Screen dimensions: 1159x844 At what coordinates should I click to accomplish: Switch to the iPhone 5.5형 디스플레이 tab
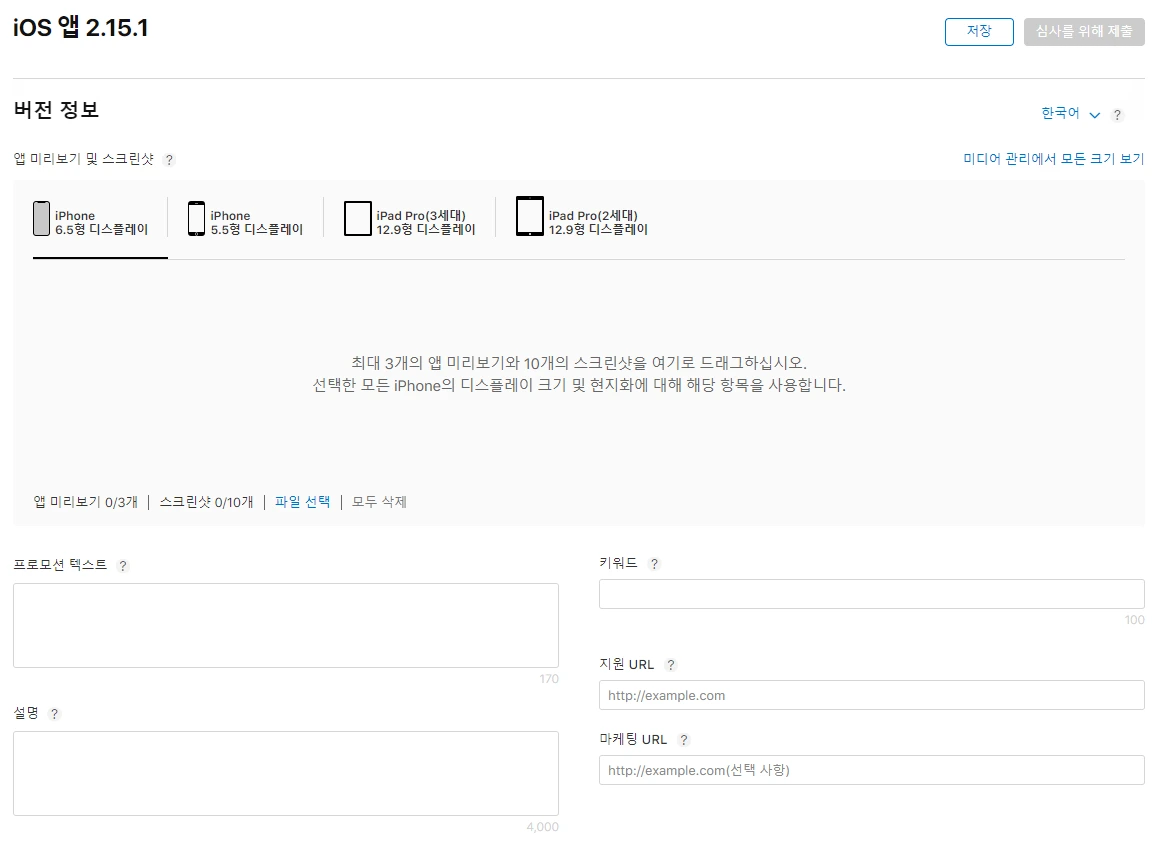(245, 221)
